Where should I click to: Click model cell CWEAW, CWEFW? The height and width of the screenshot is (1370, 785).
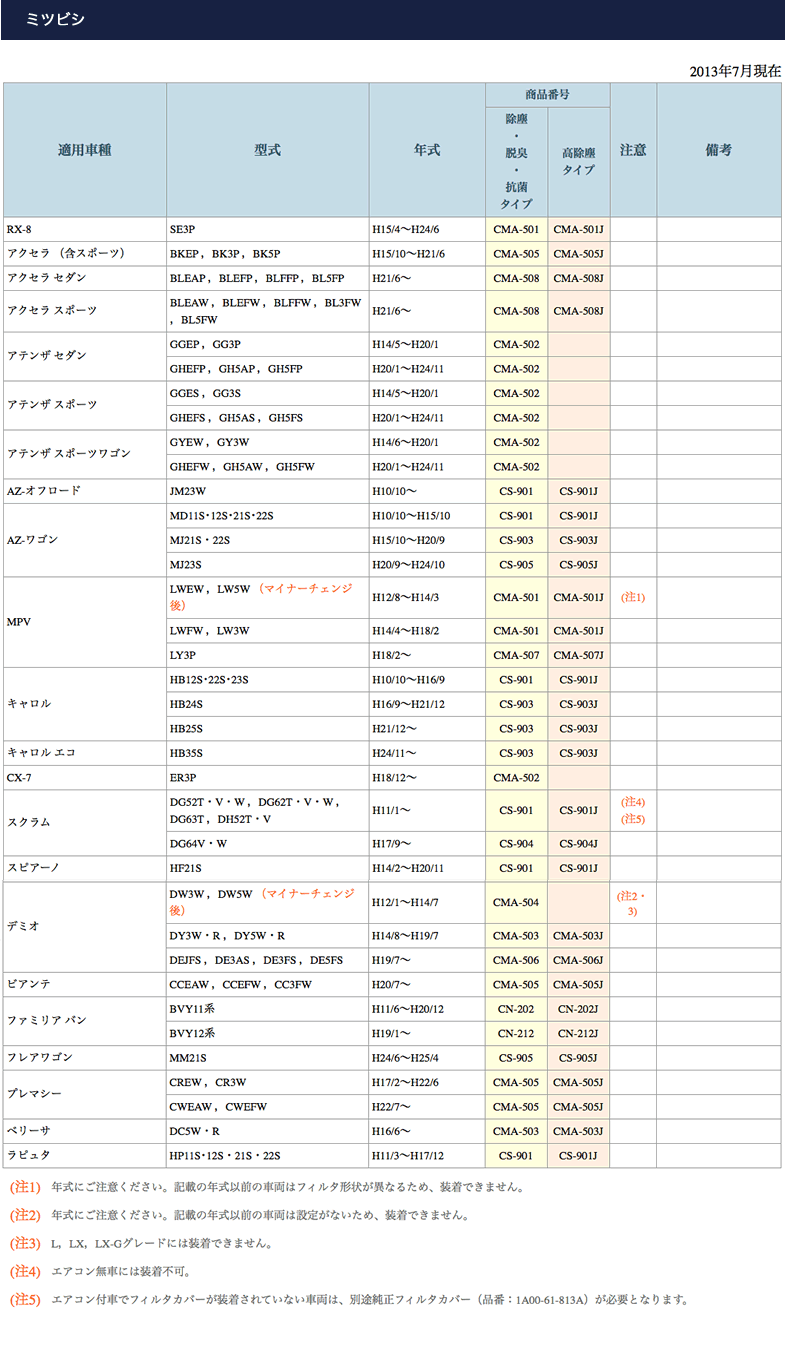[x=268, y=1107]
